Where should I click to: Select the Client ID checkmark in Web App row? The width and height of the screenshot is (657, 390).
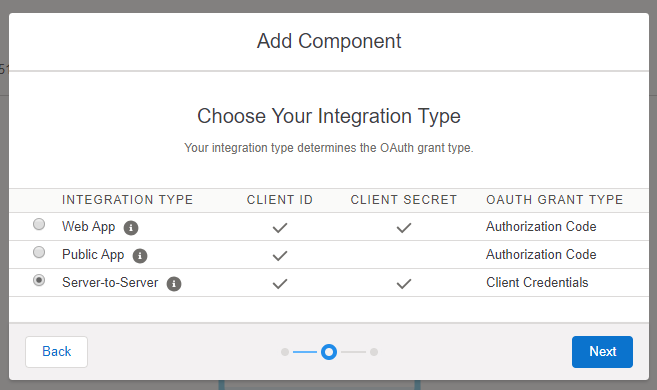pos(280,228)
